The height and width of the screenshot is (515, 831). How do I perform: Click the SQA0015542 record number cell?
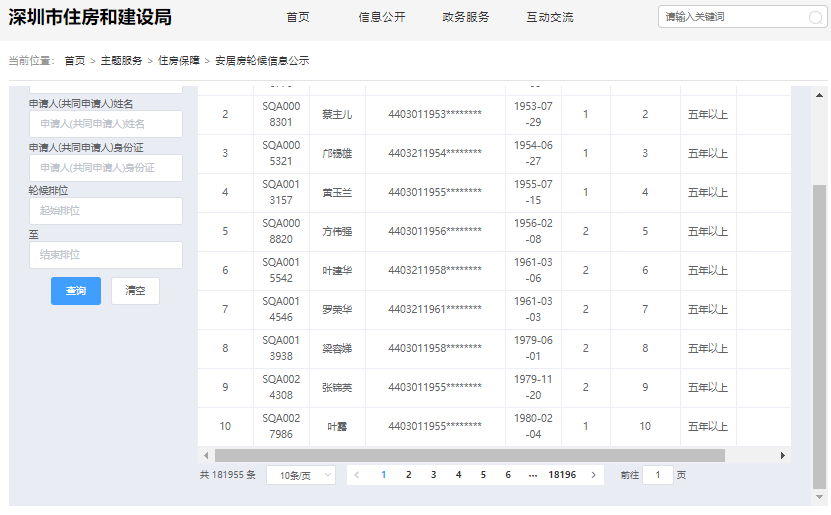(x=281, y=270)
